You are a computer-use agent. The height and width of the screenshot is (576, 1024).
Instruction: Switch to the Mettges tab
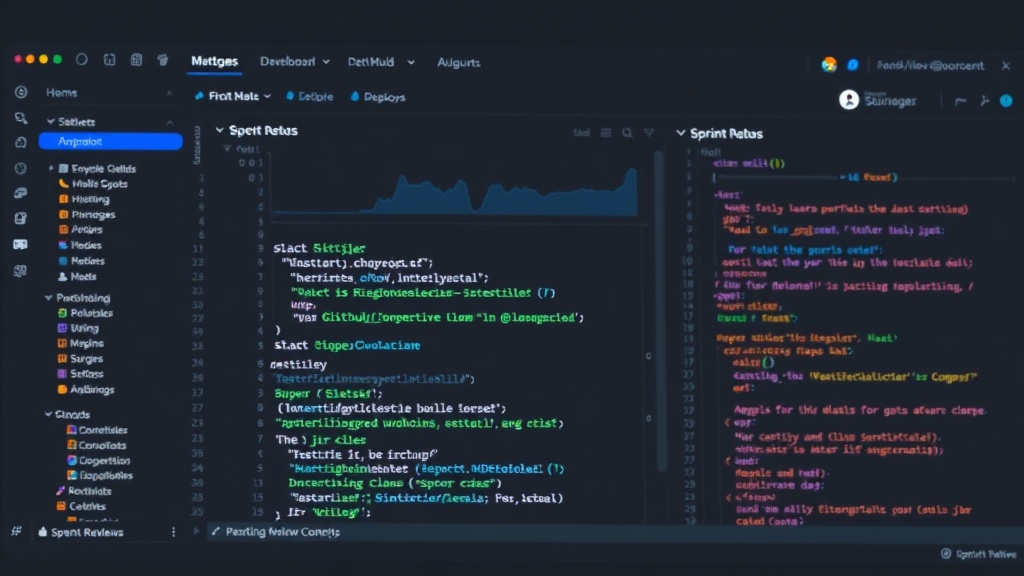click(214, 61)
